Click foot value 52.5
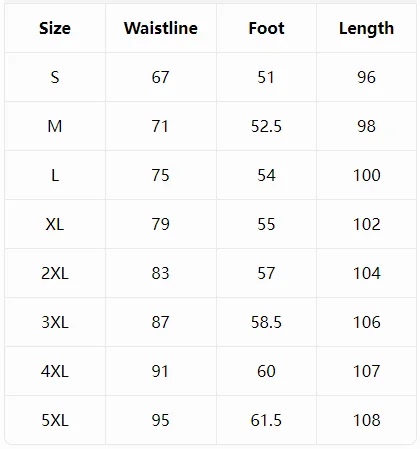420x449 pixels. 266,126
